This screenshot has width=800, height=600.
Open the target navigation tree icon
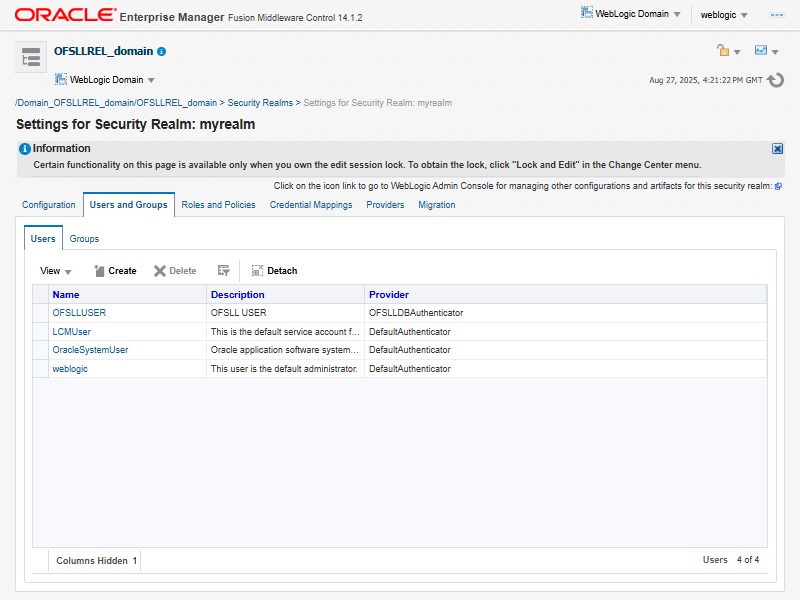pyautogui.click(x=31, y=57)
